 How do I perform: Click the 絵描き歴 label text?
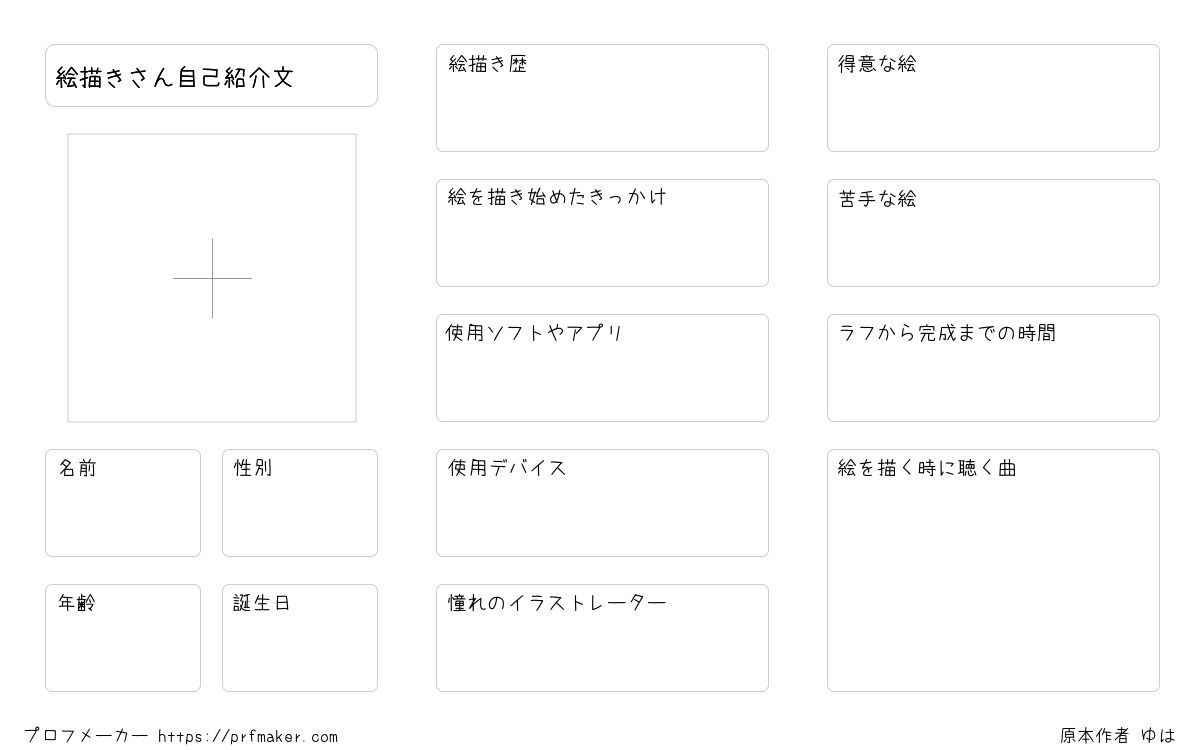[x=488, y=64]
